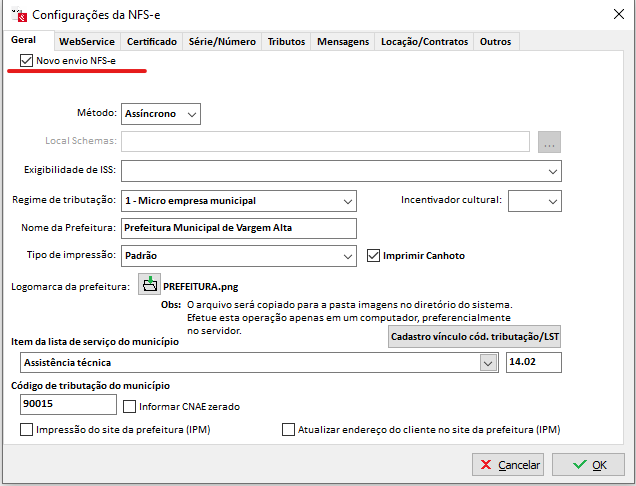Image resolution: width=636 pixels, height=486 pixels.
Task: Click the Local Schemas browse ellipsis button
Action: point(550,142)
